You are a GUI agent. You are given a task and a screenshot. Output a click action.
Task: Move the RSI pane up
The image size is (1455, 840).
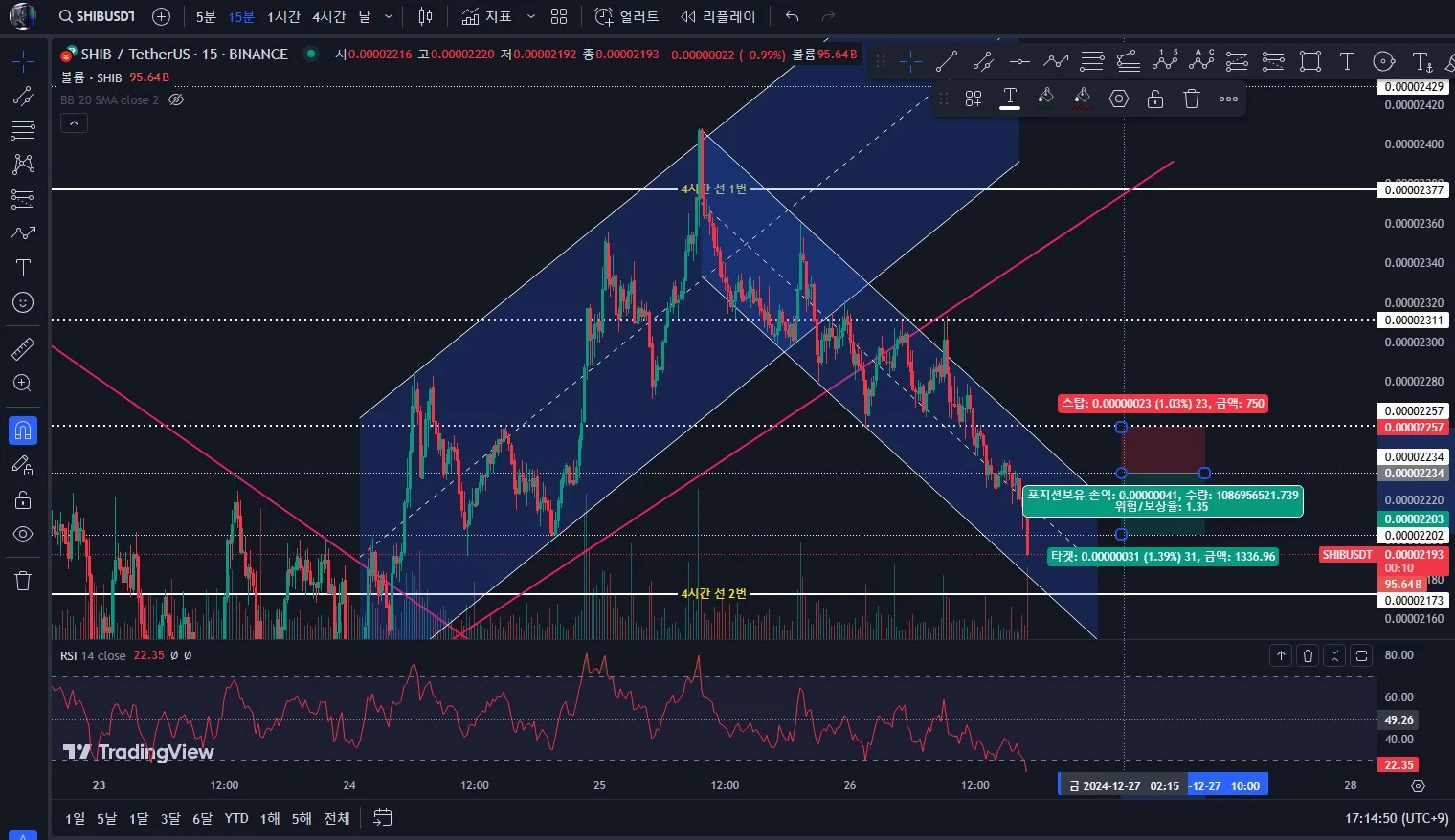coord(1281,655)
